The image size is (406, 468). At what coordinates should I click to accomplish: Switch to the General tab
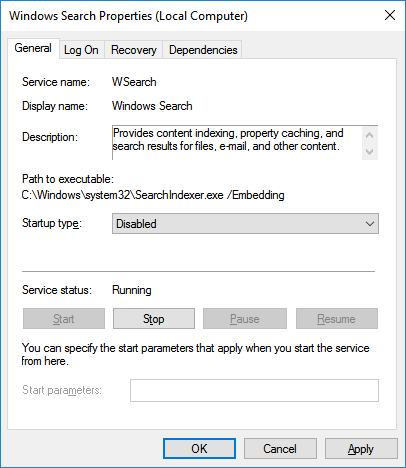[33, 48]
